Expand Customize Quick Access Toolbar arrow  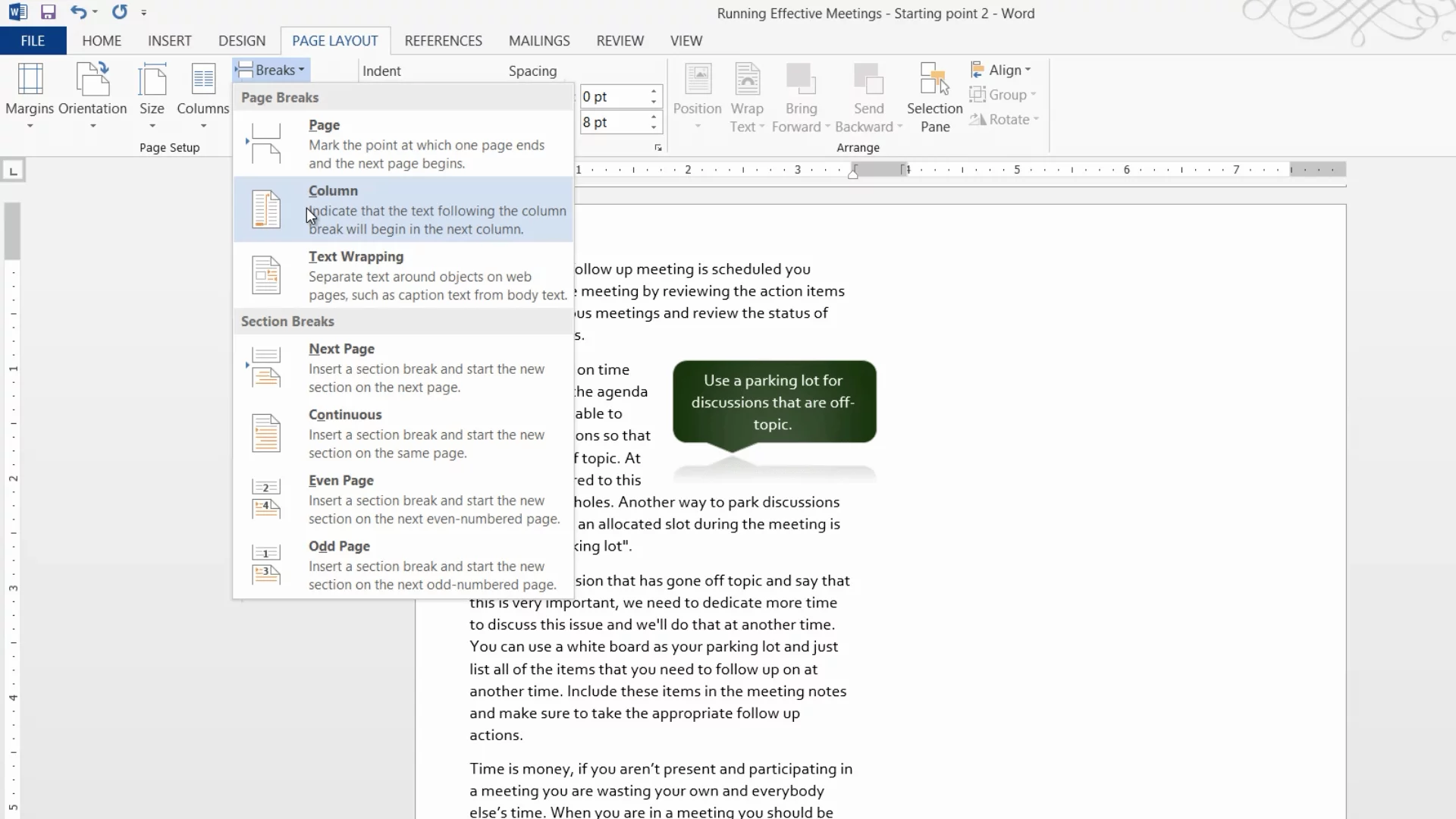point(144,13)
